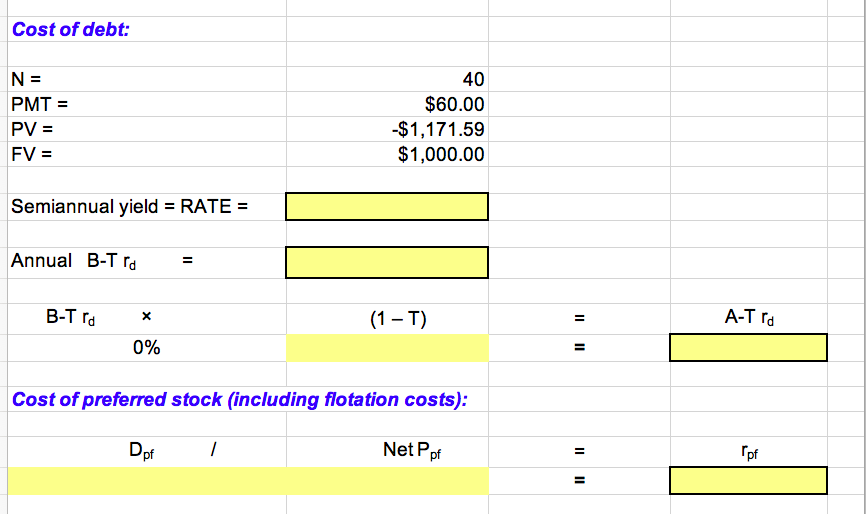
Task: Click the 'PMT =' label cell
Action: [x=147, y=104]
